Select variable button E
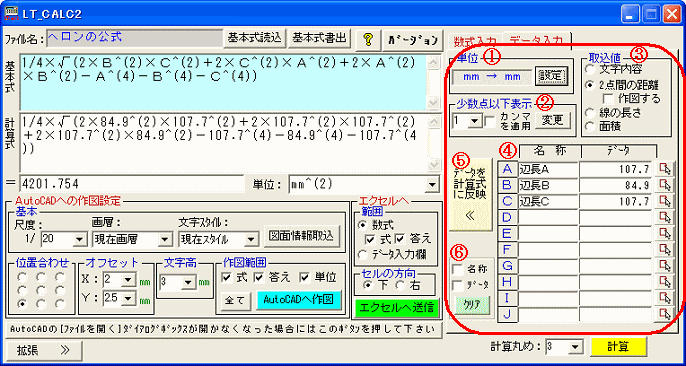 [x=507, y=234]
